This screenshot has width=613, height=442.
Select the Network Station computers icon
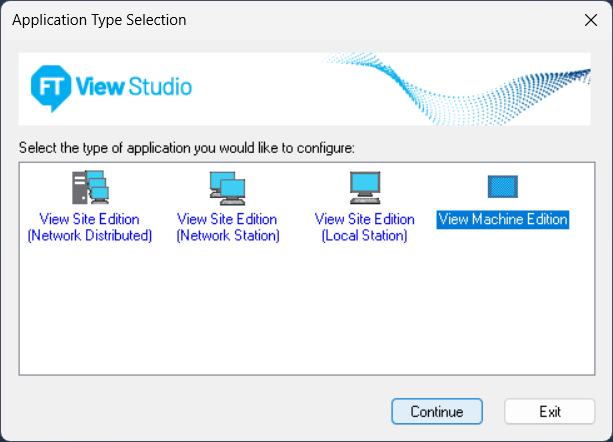[x=227, y=187]
